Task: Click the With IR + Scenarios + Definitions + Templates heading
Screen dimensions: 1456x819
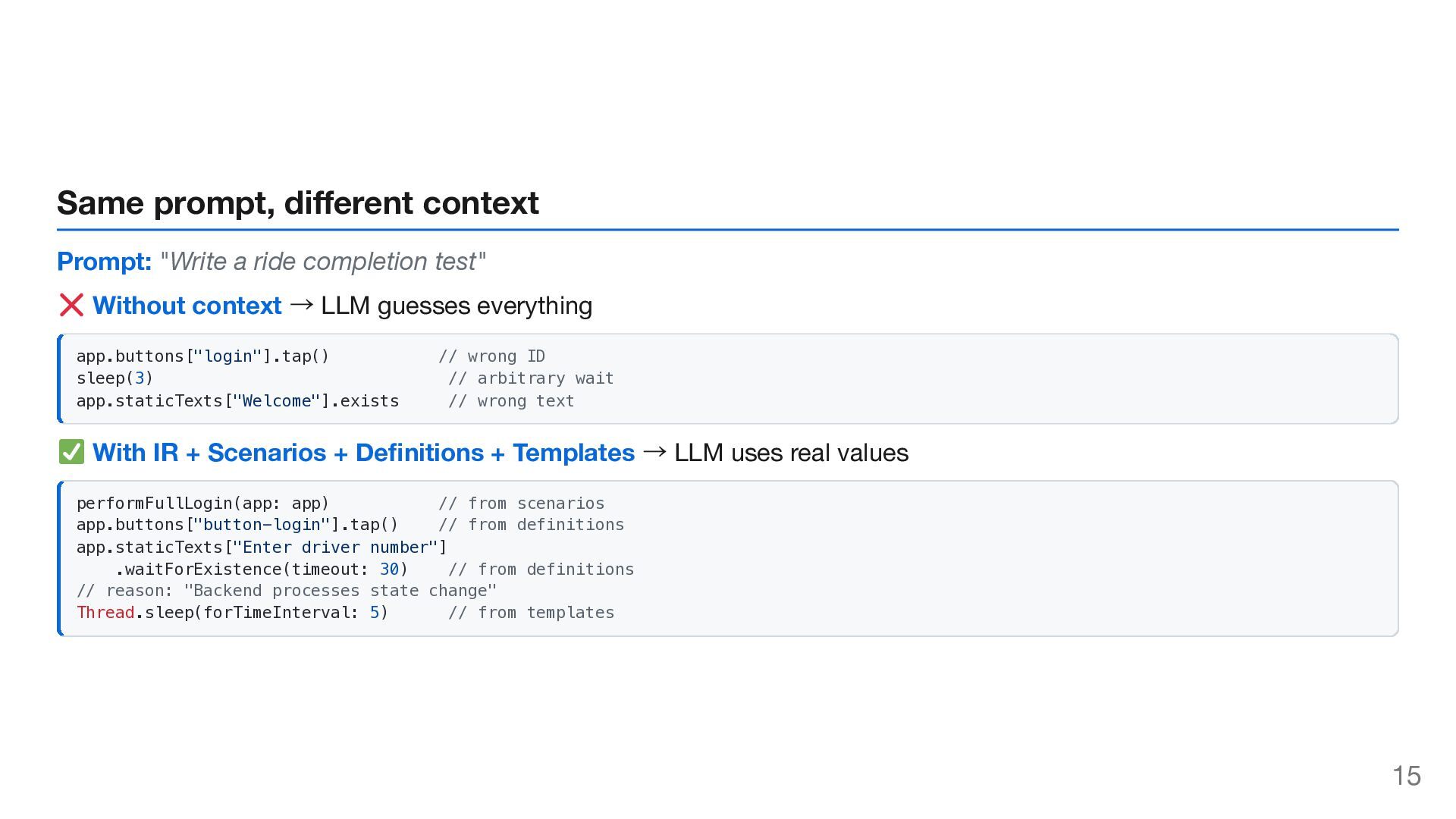Action: click(363, 453)
